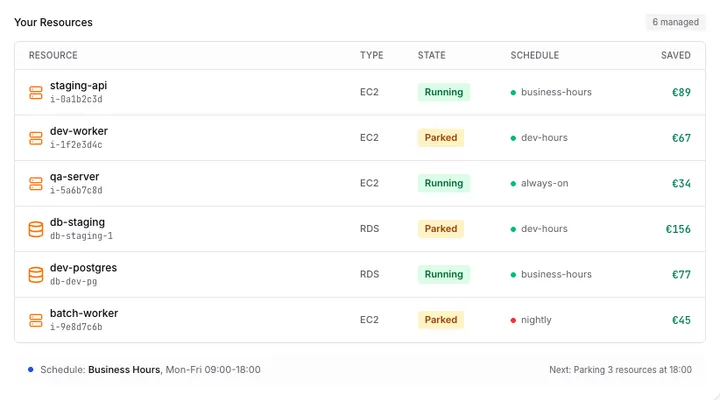
Task: Click the €67 saved amount
Action: click(681, 138)
